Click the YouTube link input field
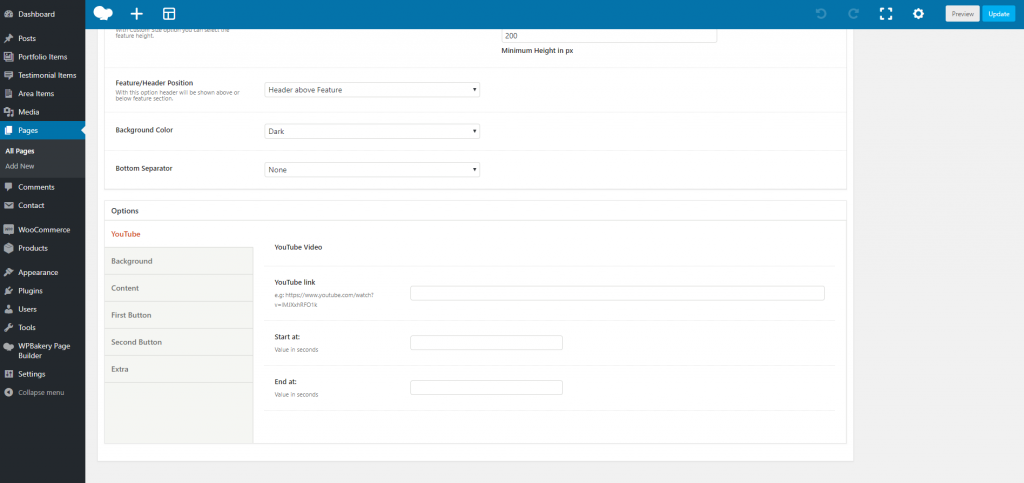Screen dimensions: 1024x483 [617, 293]
